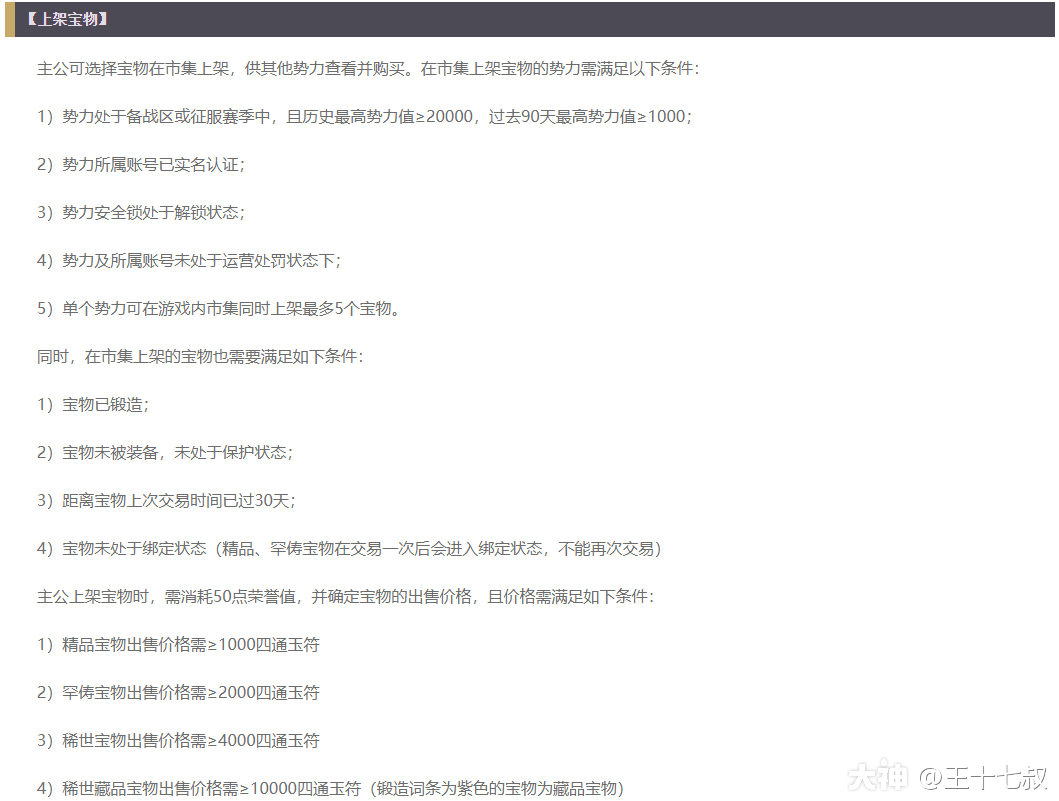Click the 宝物已锻造 condition line
This screenshot has width=1059, height=801.
(x=93, y=405)
